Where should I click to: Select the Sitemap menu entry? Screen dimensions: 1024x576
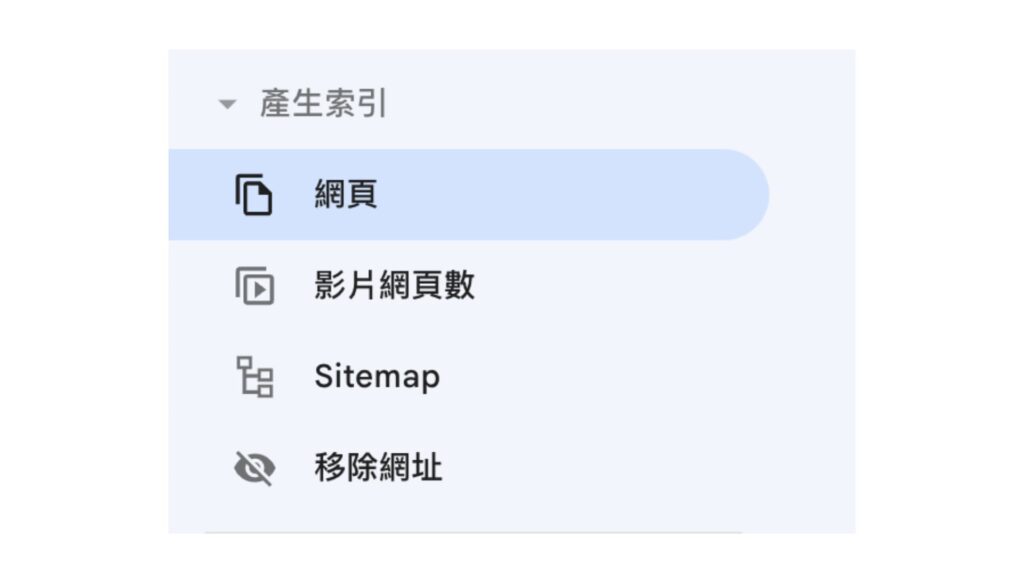click(x=469, y=377)
